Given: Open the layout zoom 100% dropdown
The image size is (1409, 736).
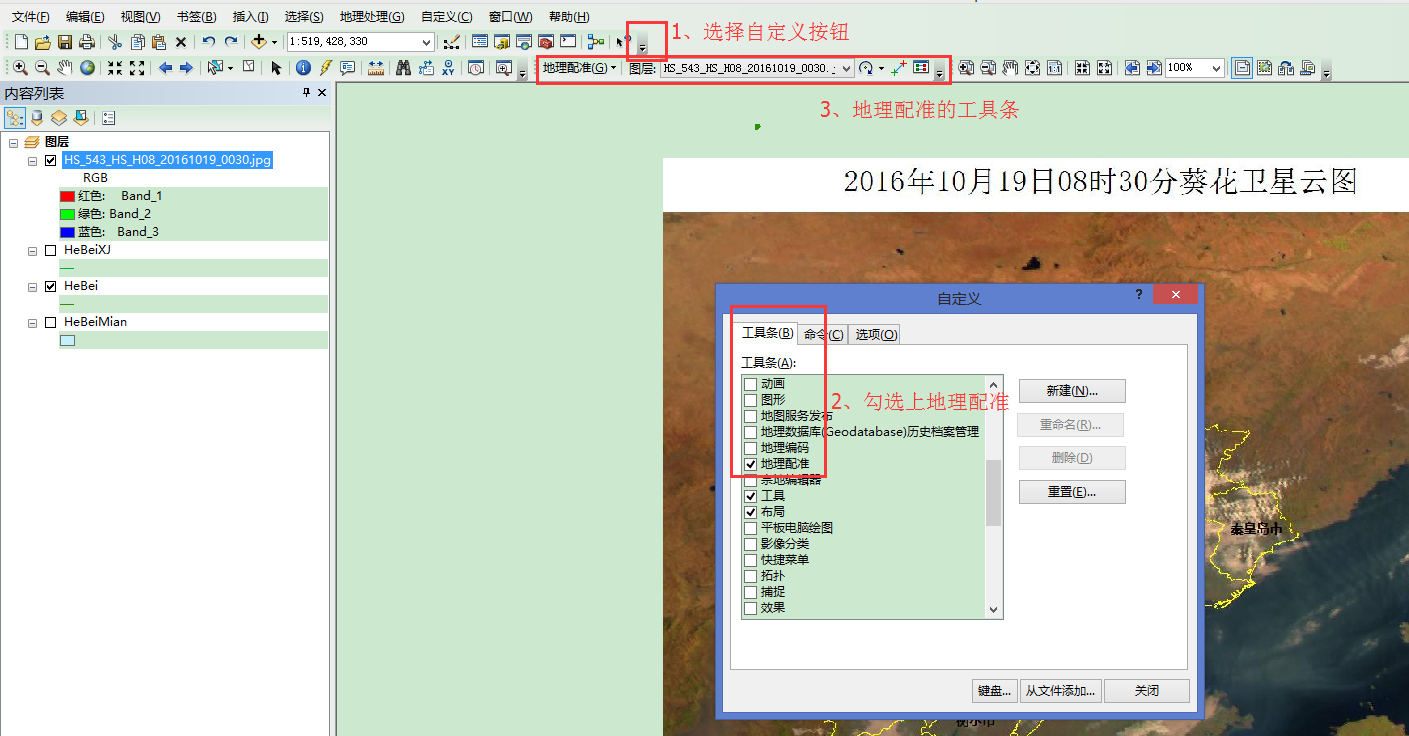Looking at the screenshot, I should tap(1216, 68).
